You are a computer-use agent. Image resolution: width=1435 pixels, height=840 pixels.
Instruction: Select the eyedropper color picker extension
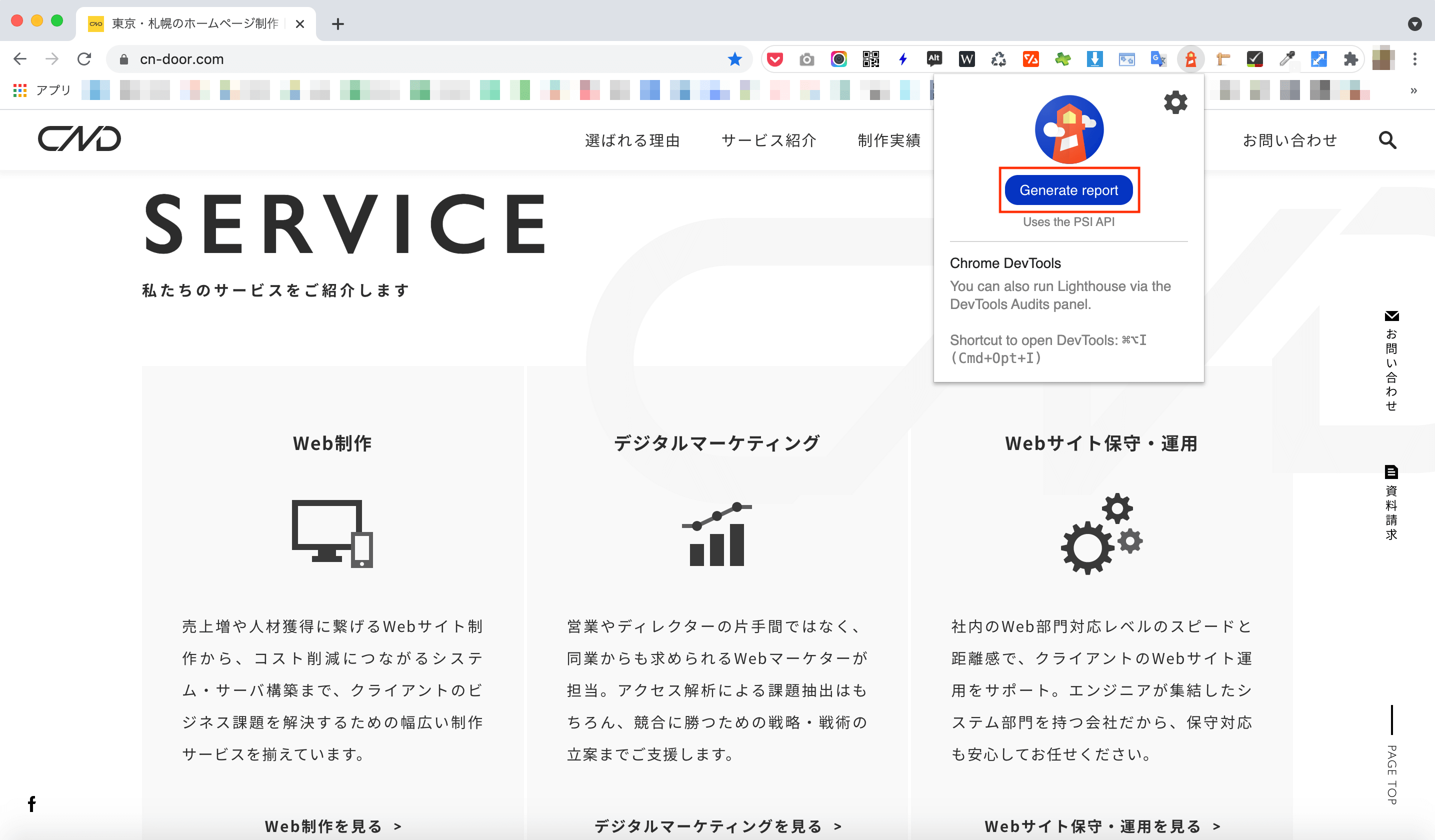[x=1286, y=59]
